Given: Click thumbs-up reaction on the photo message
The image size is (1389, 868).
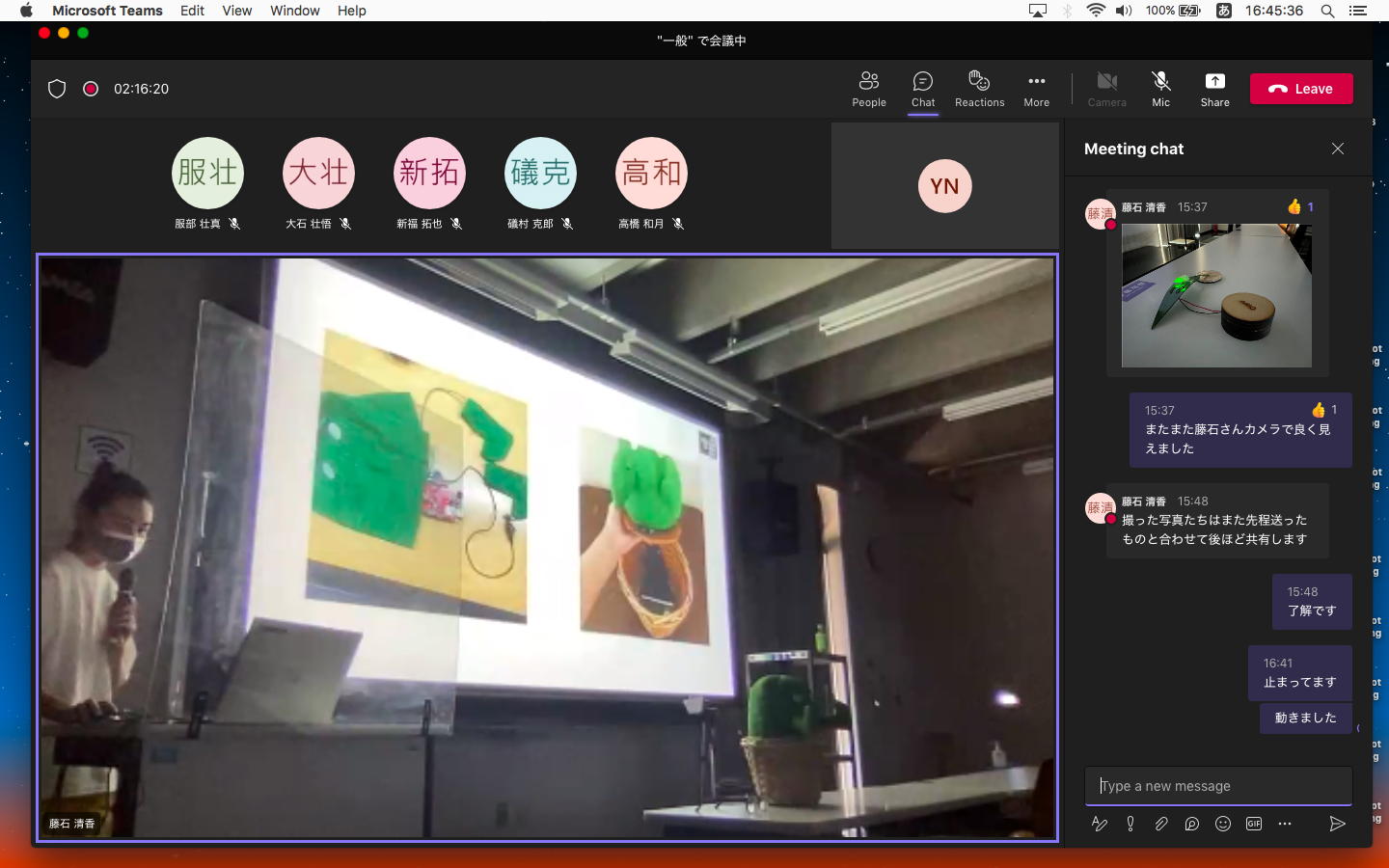Looking at the screenshot, I should [x=1300, y=206].
